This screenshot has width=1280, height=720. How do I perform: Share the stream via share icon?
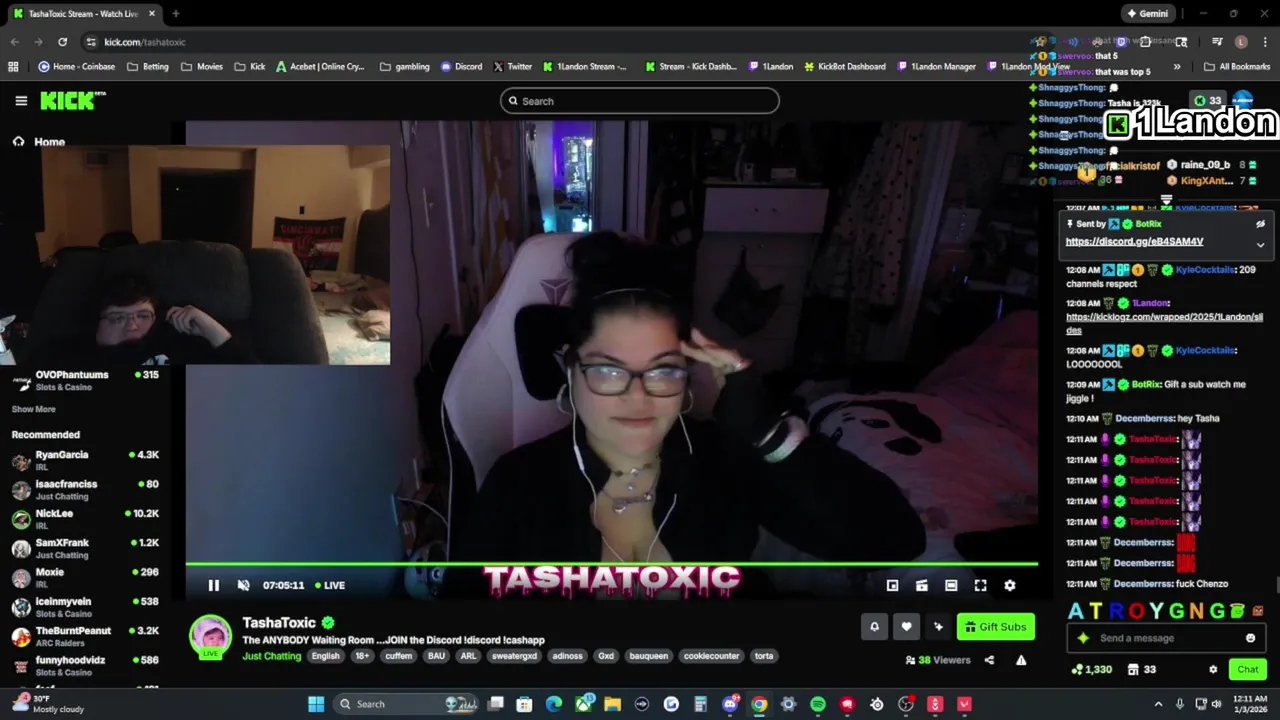(989, 660)
